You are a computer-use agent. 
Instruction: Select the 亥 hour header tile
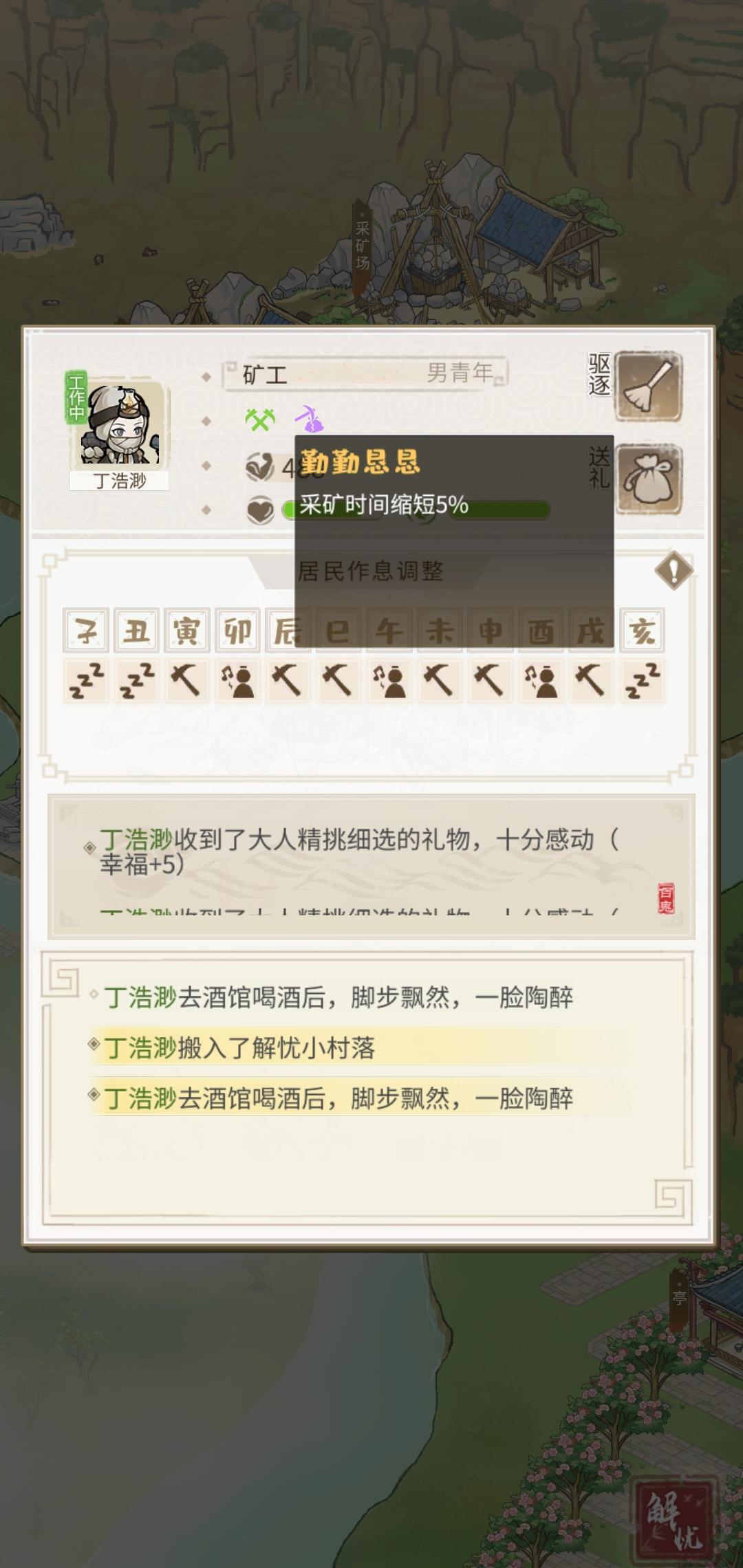pyautogui.click(x=642, y=630)
